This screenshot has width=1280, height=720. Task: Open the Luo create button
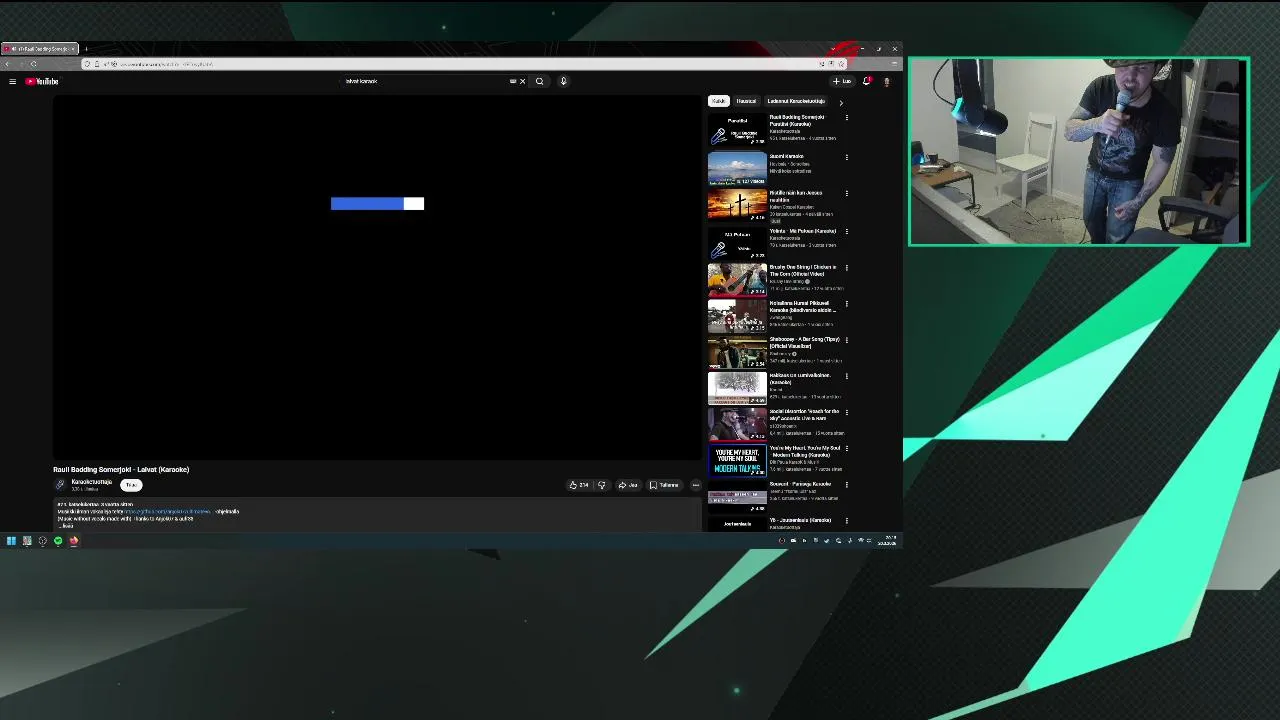pyautogui.click(x=843, y=81)
